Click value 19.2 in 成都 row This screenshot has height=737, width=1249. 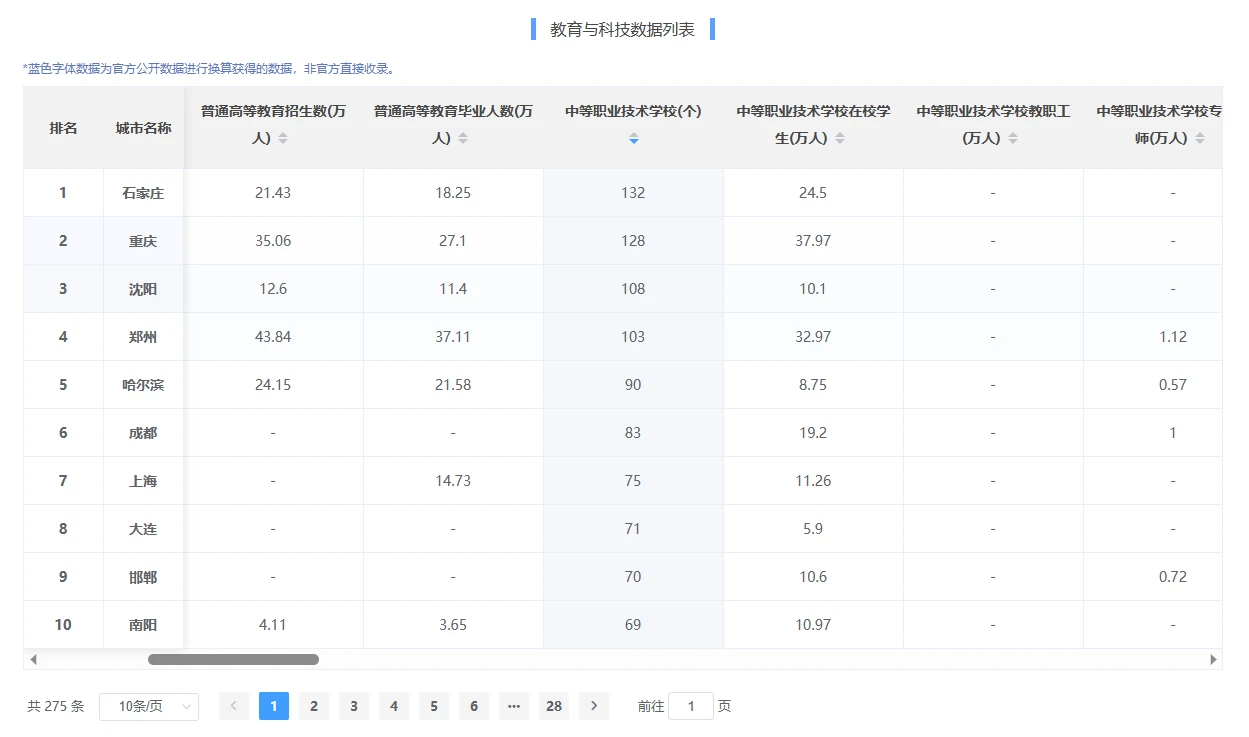813,433
